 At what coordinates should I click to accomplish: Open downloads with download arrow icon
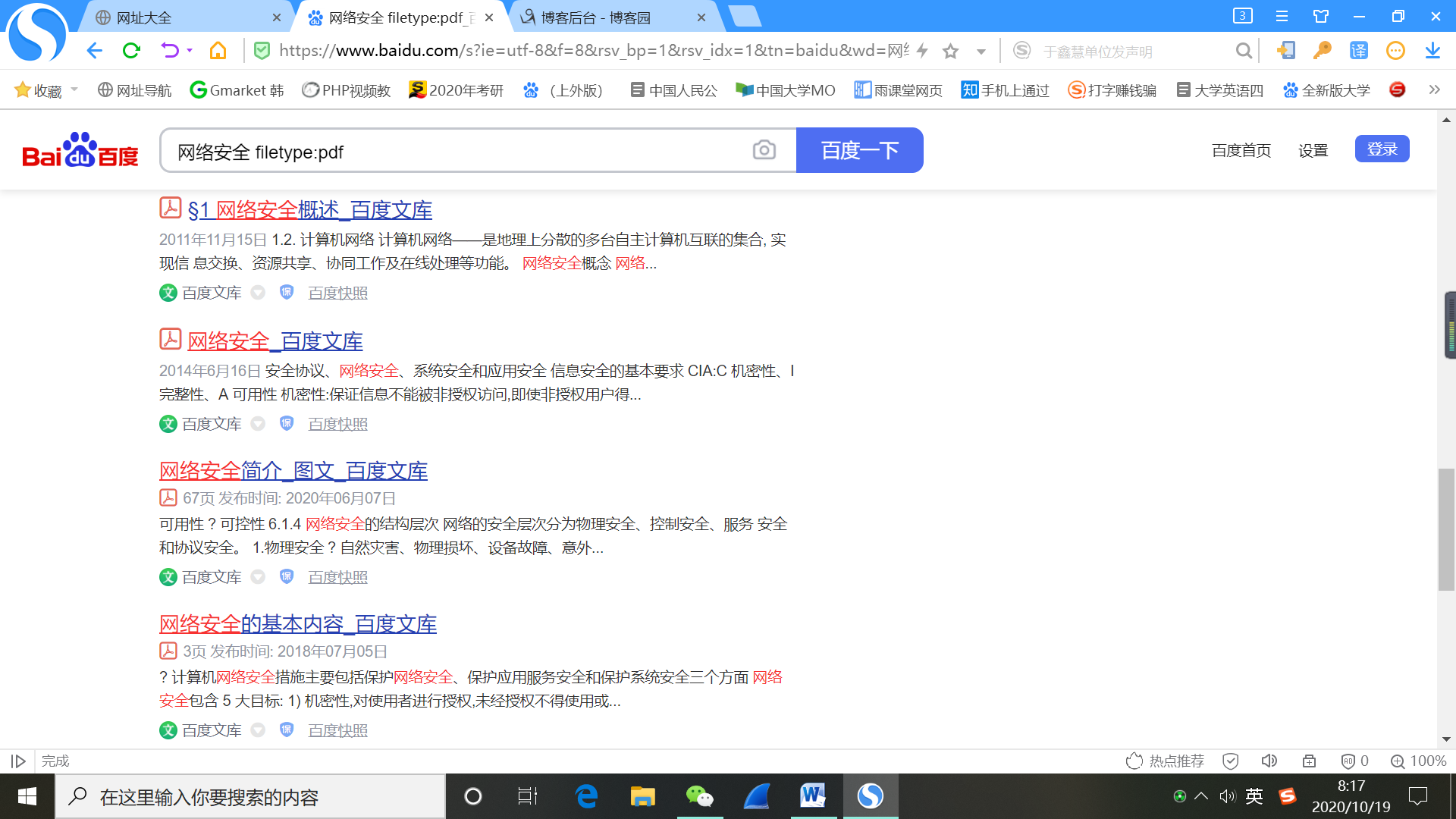pos(1432,51)
